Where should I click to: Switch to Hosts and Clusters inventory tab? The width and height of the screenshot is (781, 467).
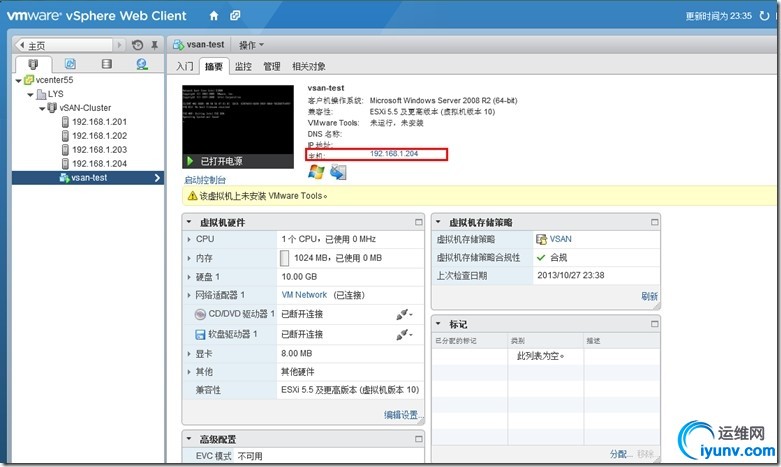point(33,64)
